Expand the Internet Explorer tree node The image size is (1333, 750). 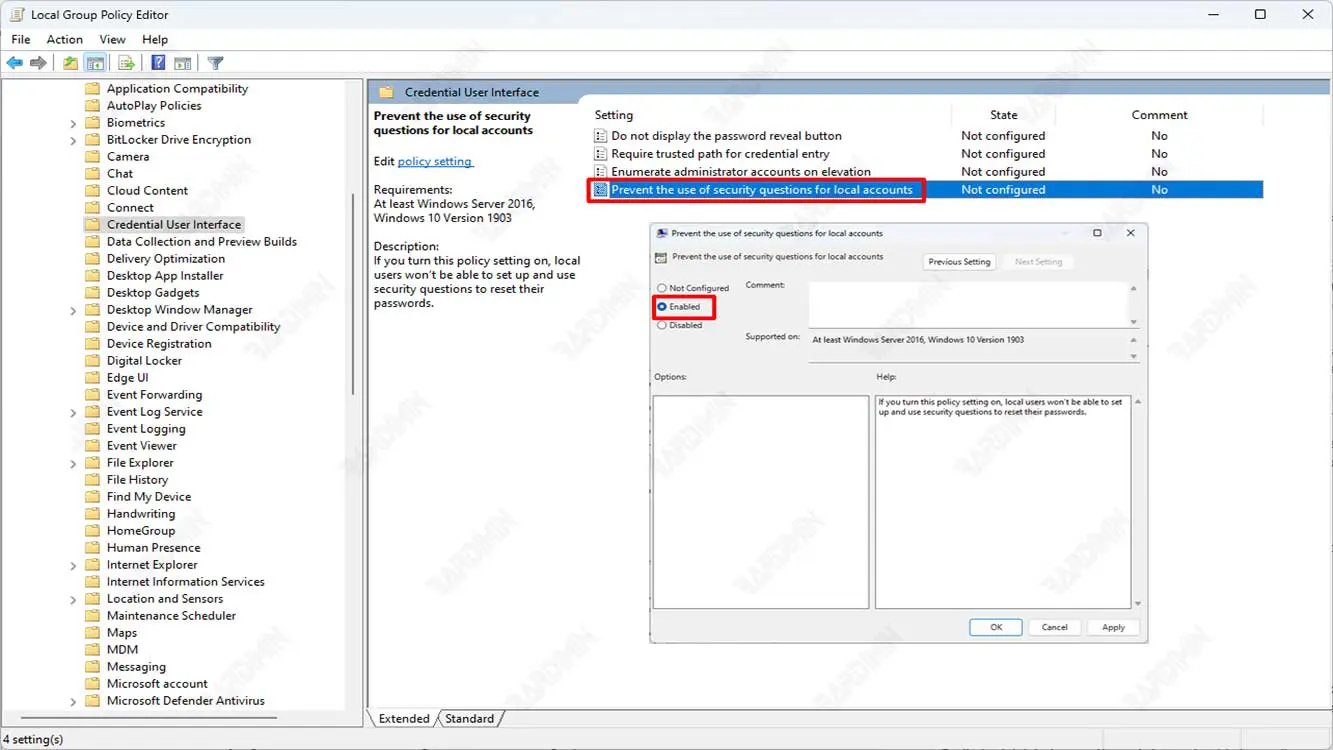73,566
